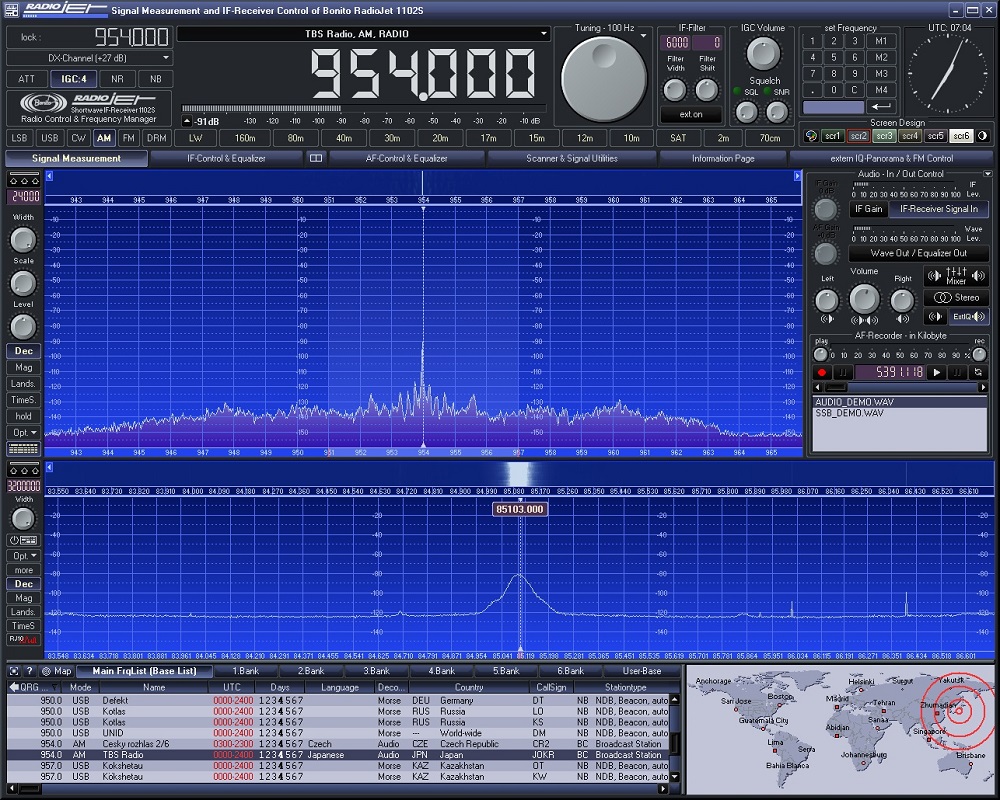
Task: Click the split-view icon between IF and AF tabs
Action: [316, 158]
